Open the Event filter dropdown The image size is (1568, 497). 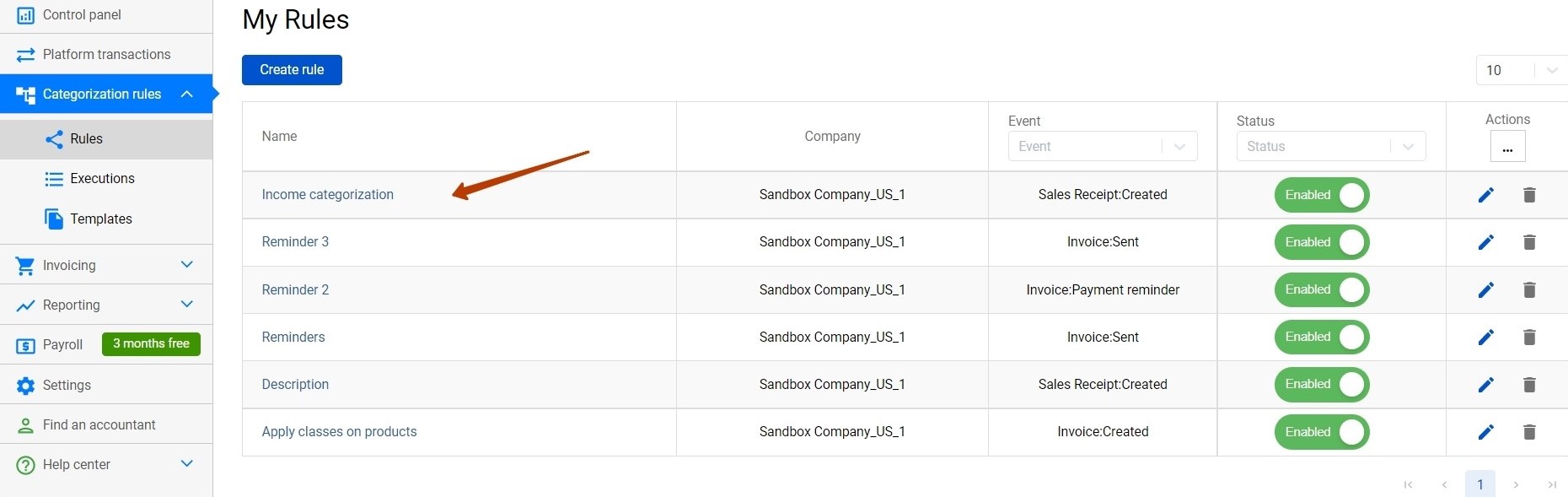[x=1102, y=147]
